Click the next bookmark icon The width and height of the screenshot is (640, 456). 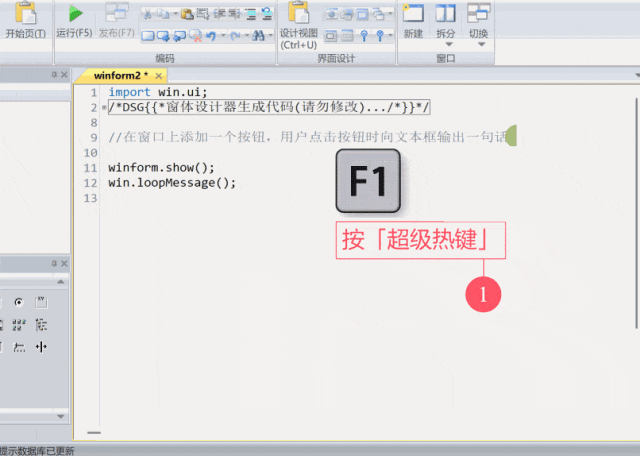pyautogui.click(x=163, y=36)
